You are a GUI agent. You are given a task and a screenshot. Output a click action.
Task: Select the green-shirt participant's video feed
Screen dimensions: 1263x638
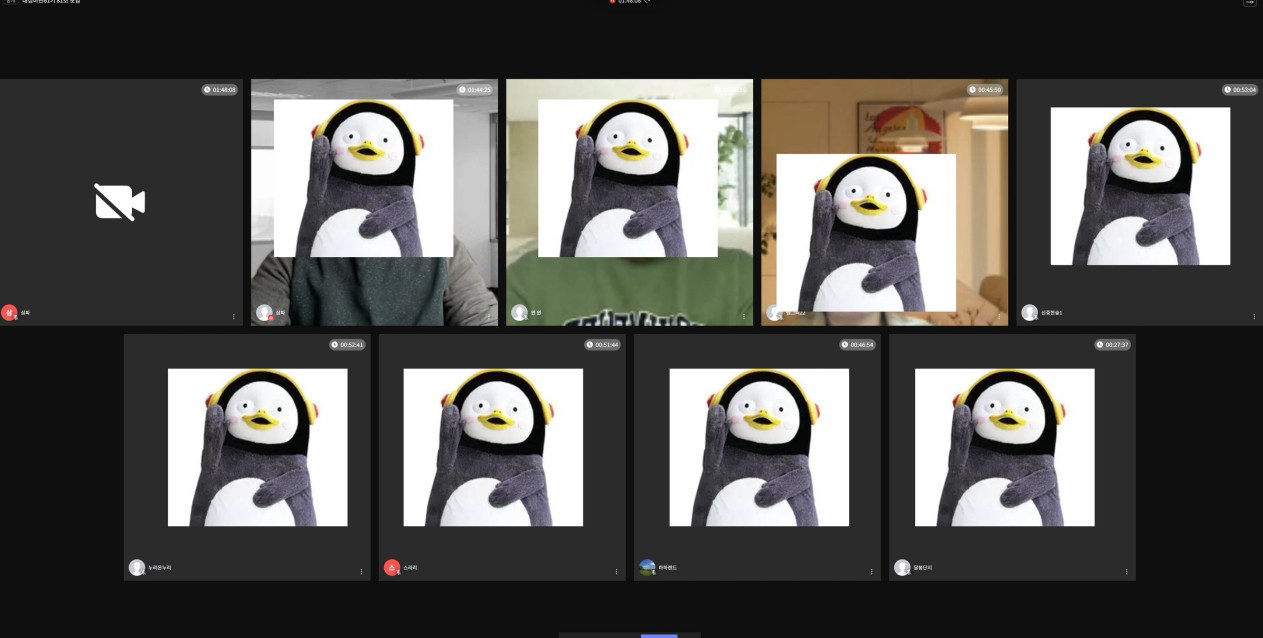click(x=629, y=202)
